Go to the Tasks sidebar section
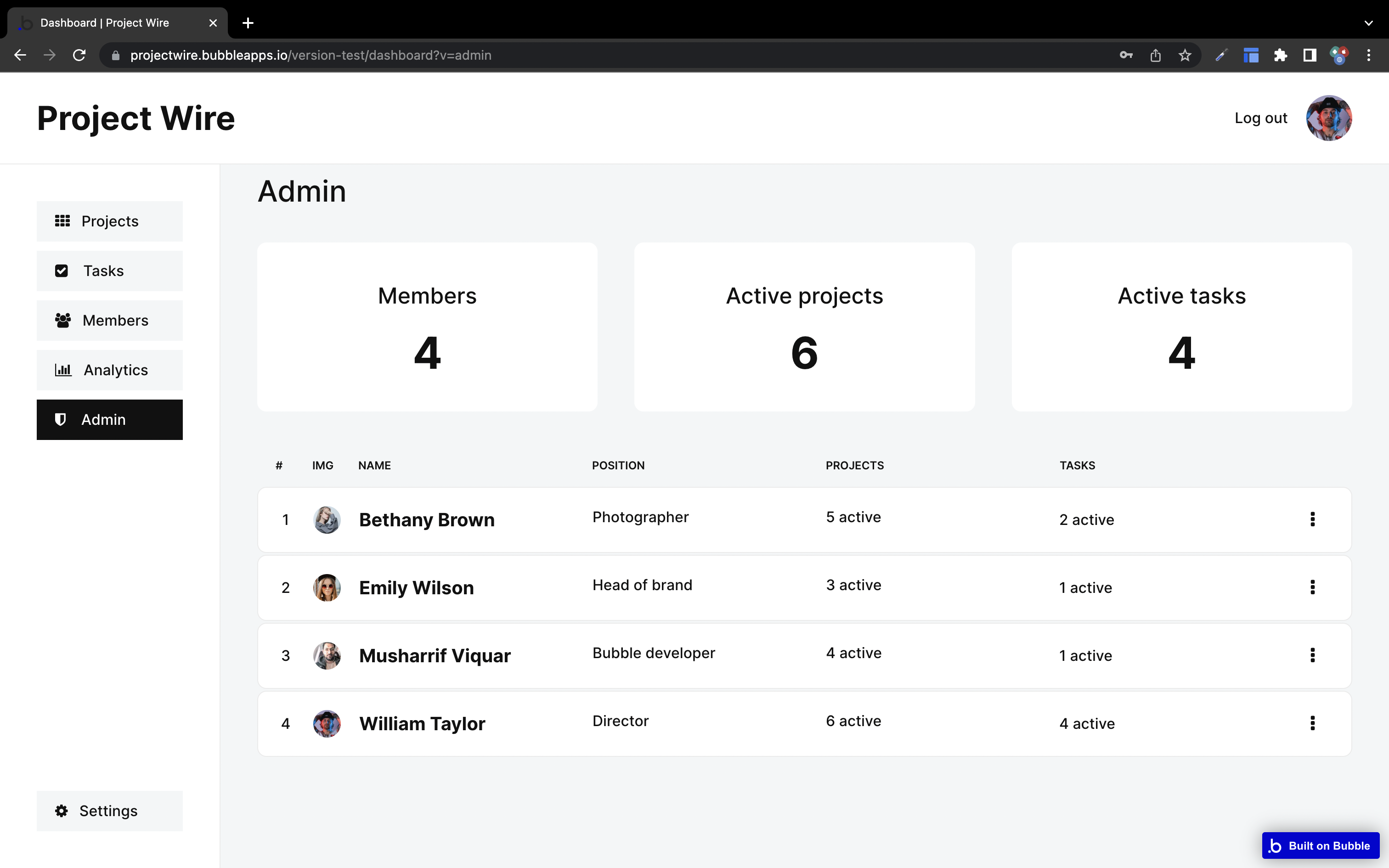The image size is (1389, 868). pos(110,271)
